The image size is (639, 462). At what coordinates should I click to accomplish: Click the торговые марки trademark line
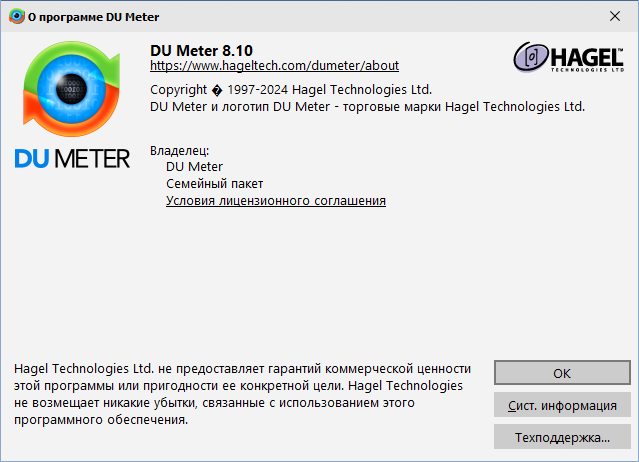click(367, 107)
